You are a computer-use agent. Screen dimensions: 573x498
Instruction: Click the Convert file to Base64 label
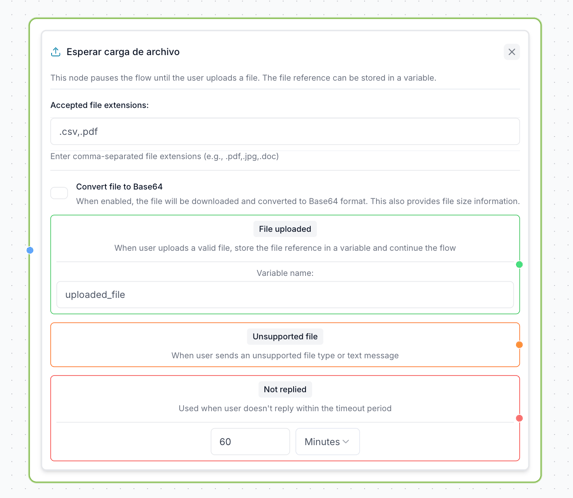119,187
